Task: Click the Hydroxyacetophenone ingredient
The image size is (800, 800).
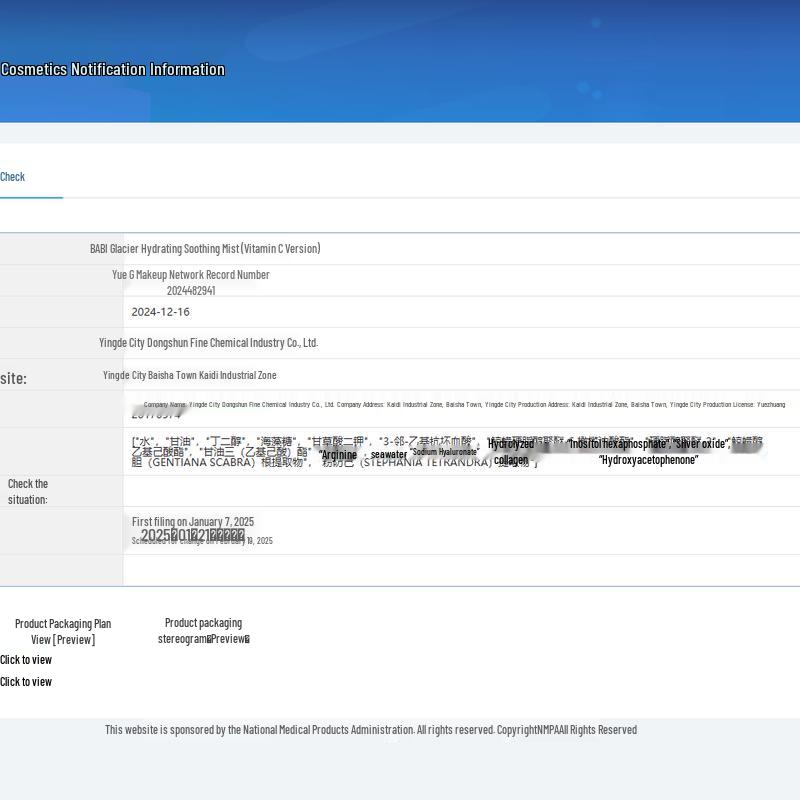Action: pos(648,460)
